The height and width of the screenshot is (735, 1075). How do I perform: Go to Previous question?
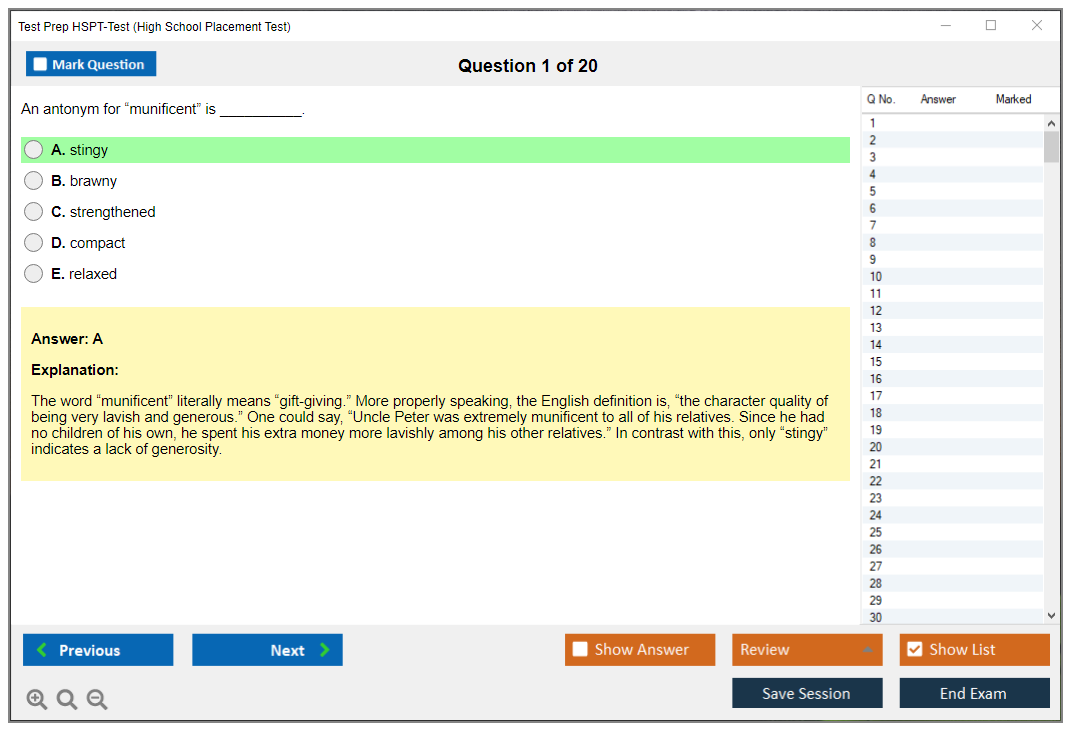[98, 650]
